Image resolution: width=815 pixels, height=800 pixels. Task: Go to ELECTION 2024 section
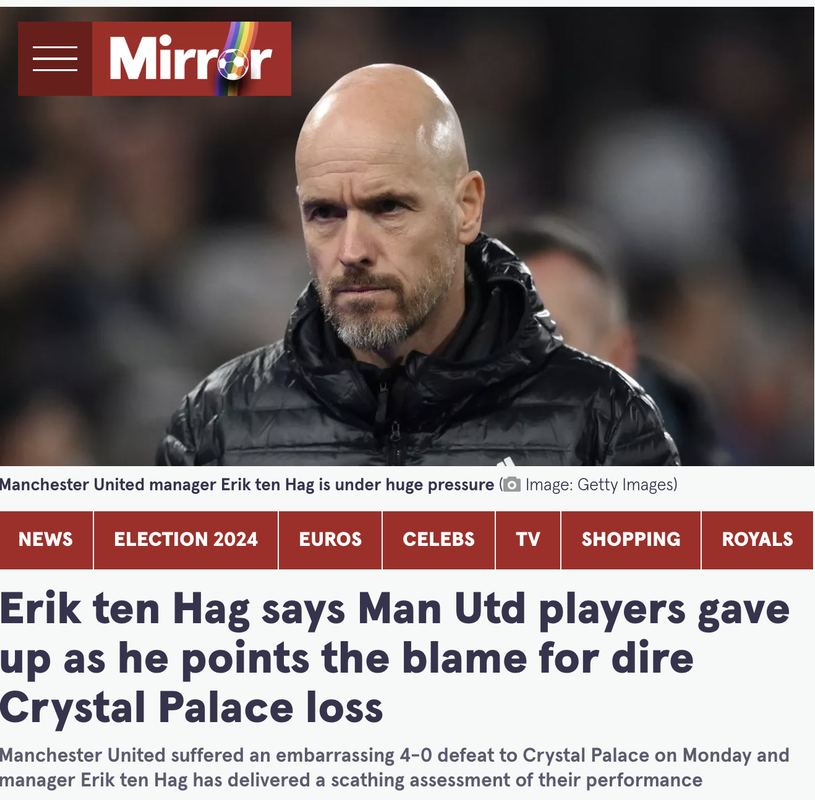pos(186,540)
